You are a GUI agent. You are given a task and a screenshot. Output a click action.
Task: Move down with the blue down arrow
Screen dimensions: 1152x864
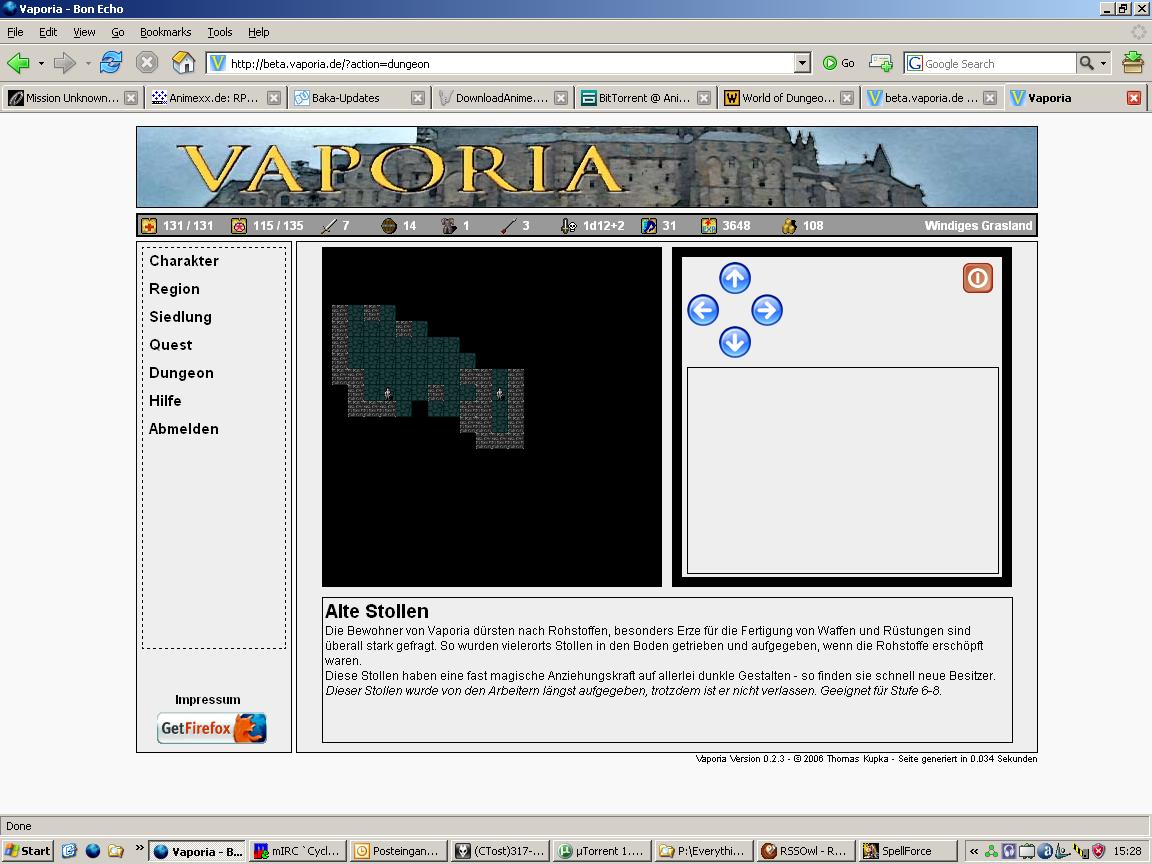[x=735, y=342]
